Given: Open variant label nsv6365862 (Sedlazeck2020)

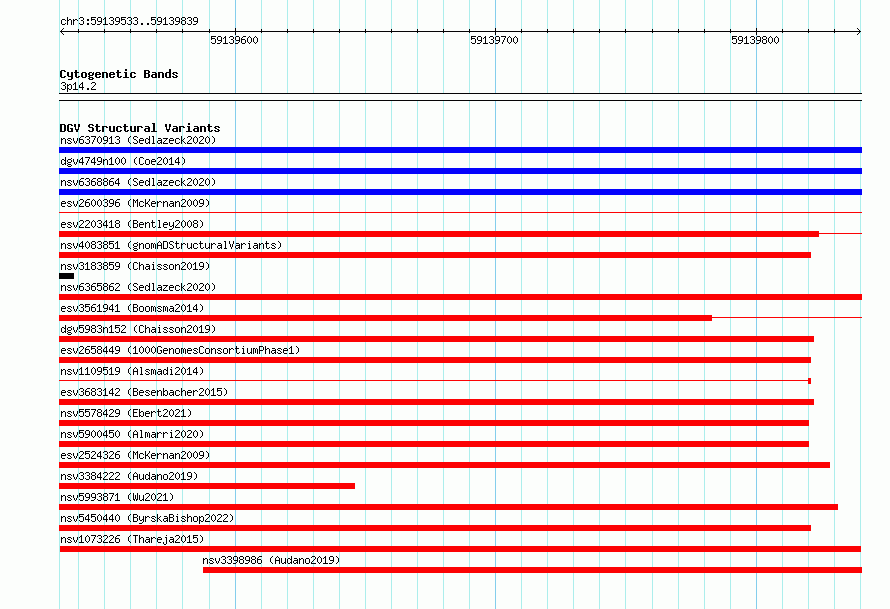Looking at the screenshot, I should click(x=138, y=287).
